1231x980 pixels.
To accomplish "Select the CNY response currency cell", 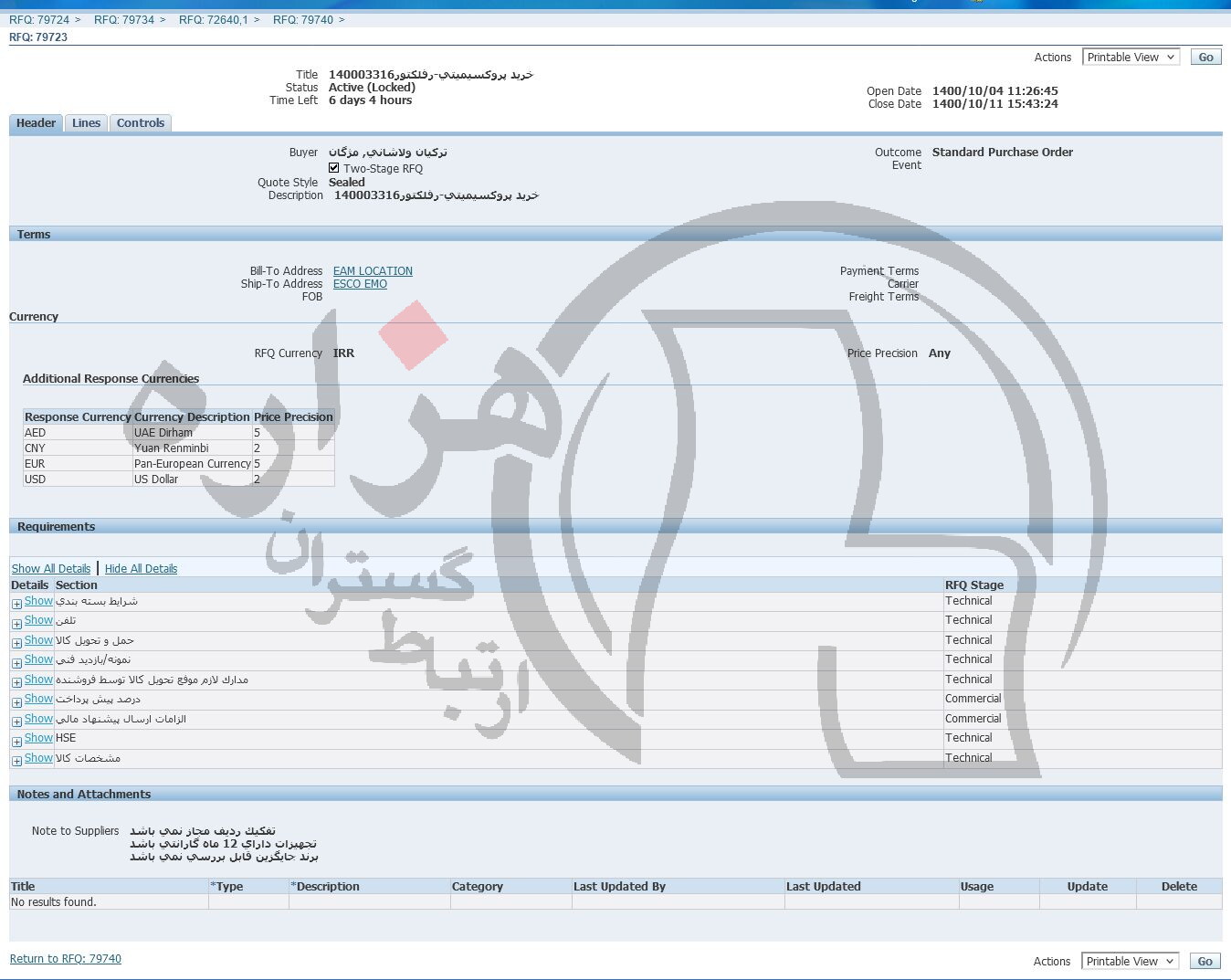I will (78, 448).
